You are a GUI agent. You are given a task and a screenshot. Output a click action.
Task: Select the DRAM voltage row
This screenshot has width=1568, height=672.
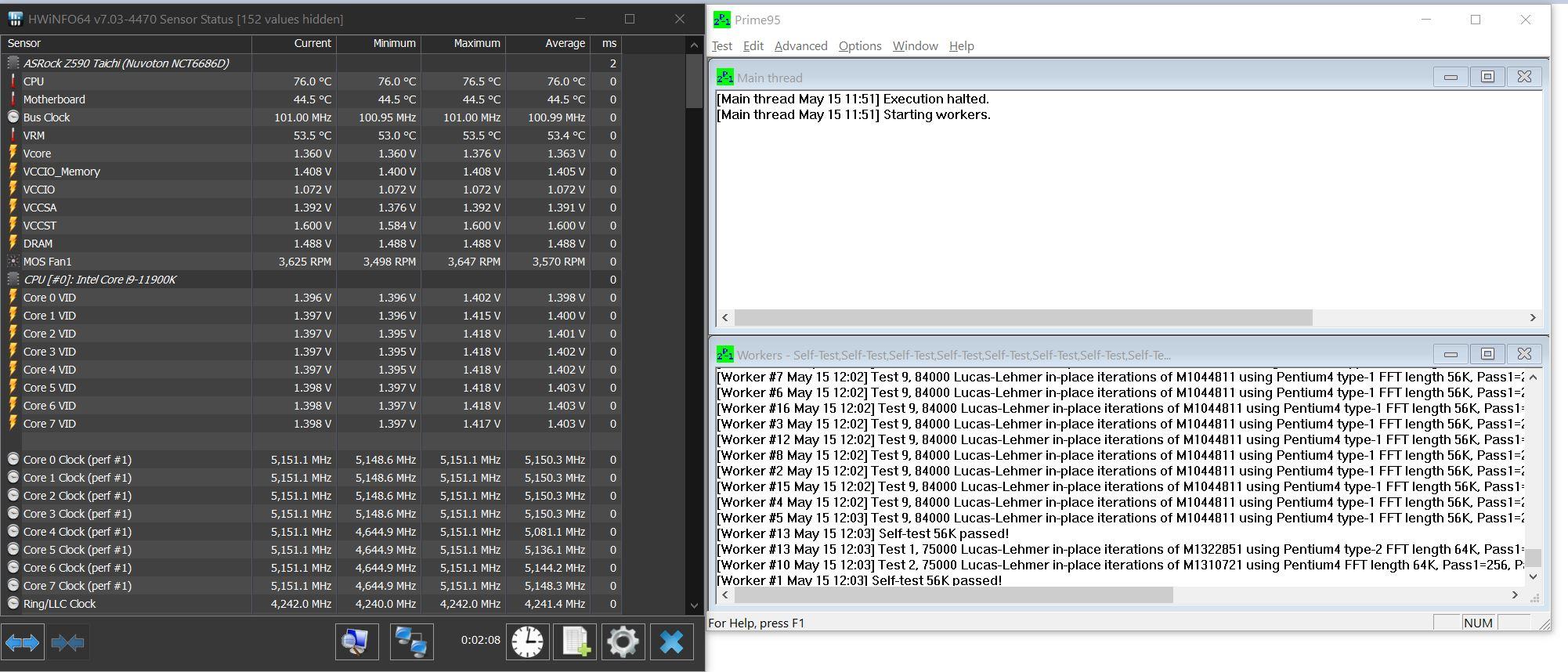coord(312,244)
